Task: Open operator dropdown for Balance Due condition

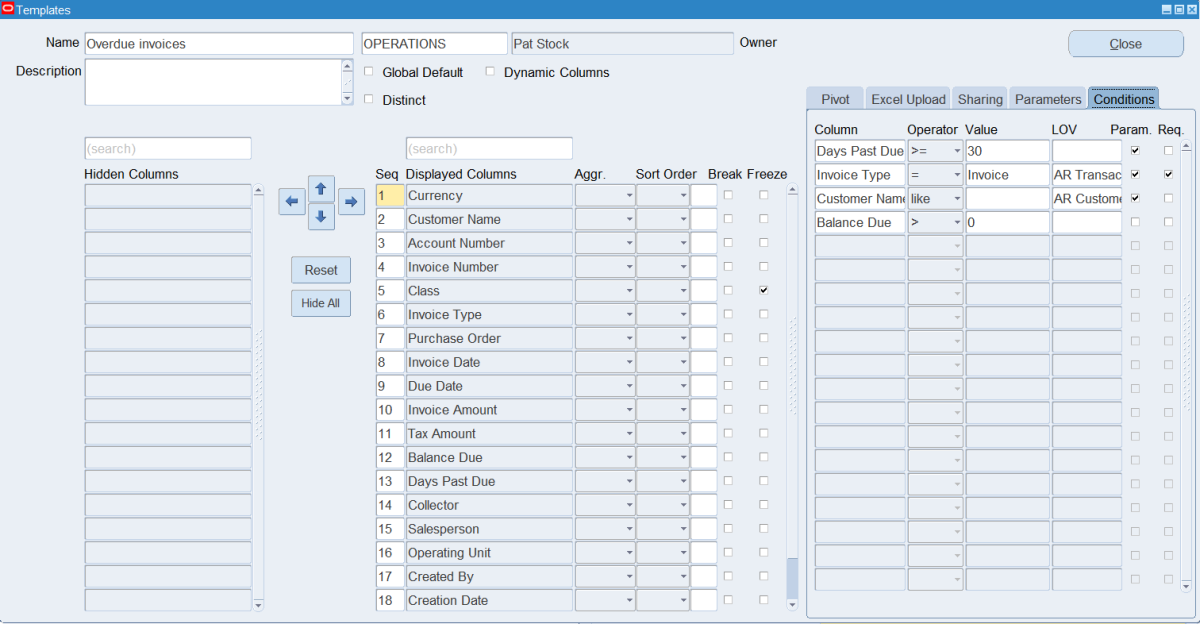Action: click(957, 223)
